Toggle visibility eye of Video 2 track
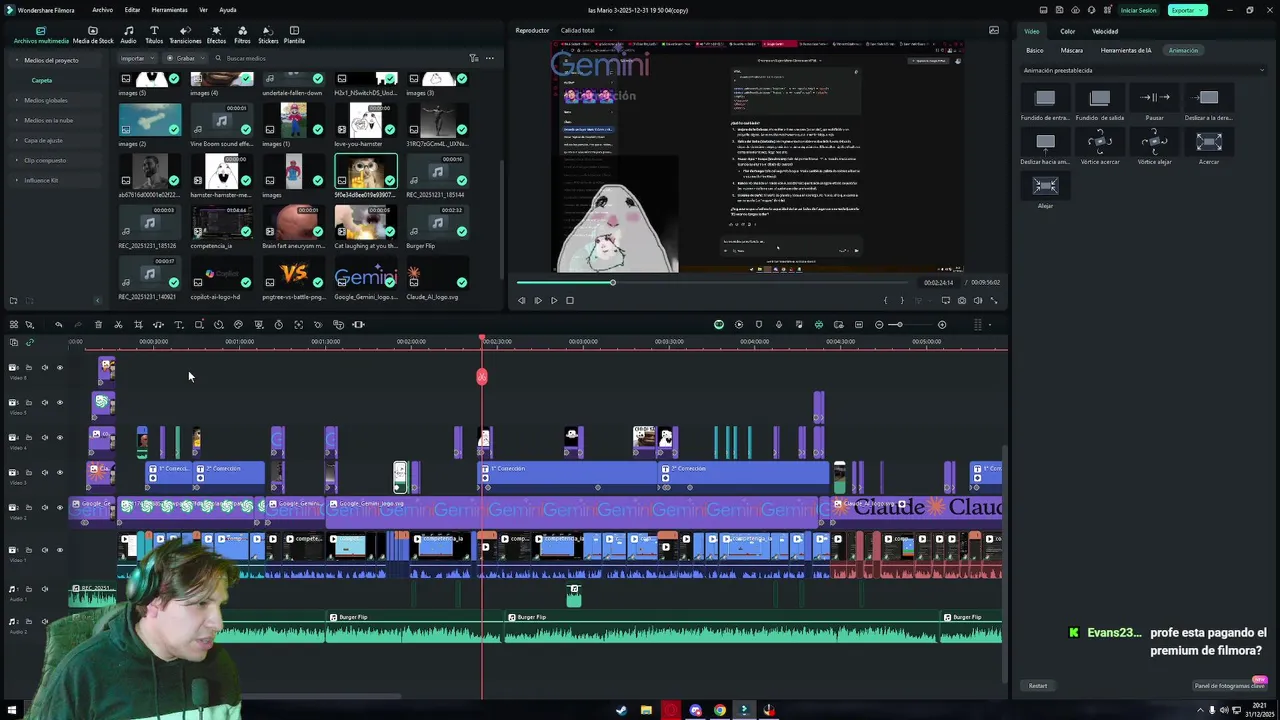1280x720 pixels. tap(59, 508)
